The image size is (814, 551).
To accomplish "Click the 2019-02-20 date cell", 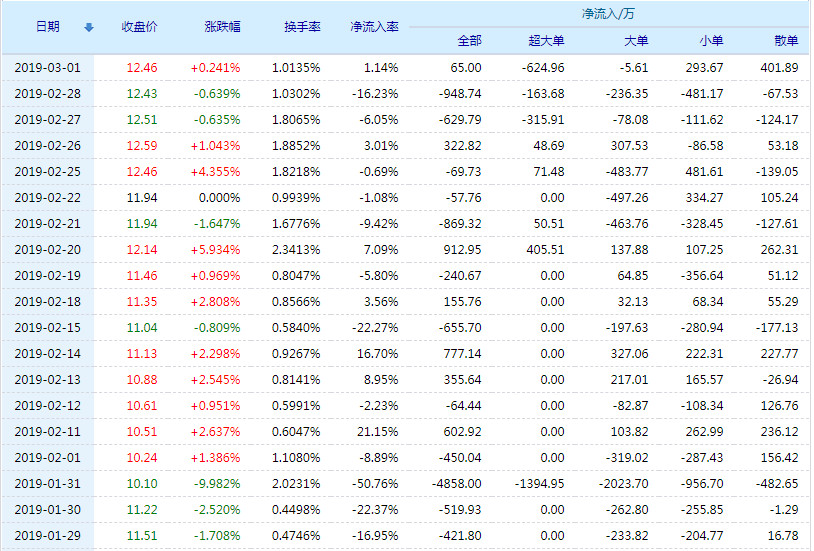I will click(48, 250).
